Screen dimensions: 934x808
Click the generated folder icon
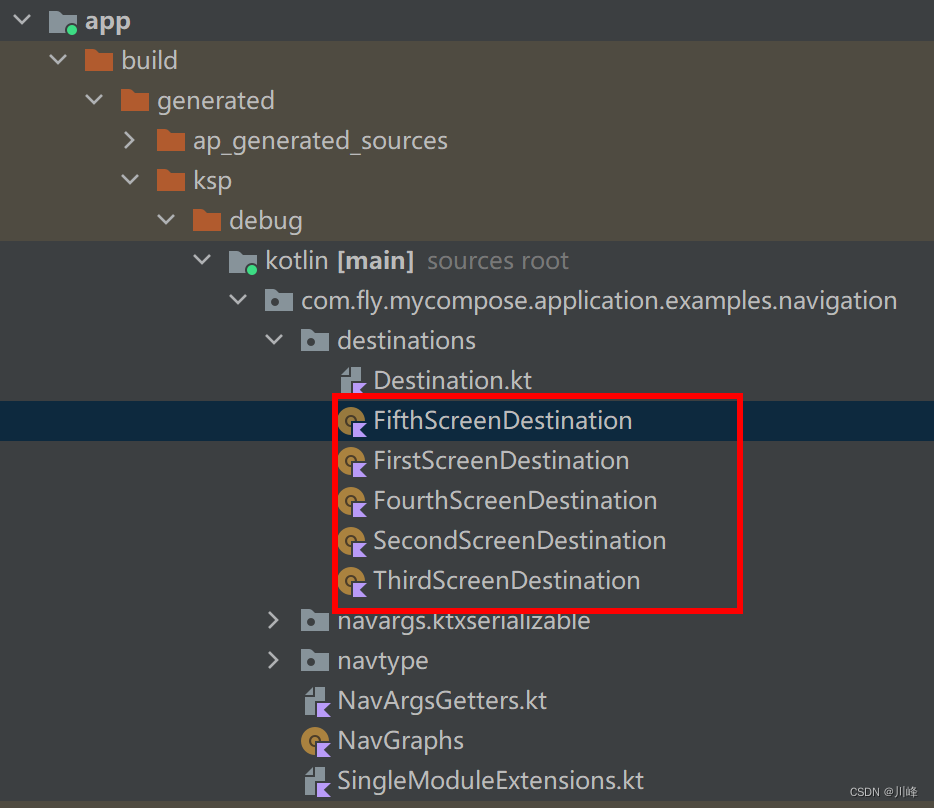pyautogui.click(x=135, y=100)
